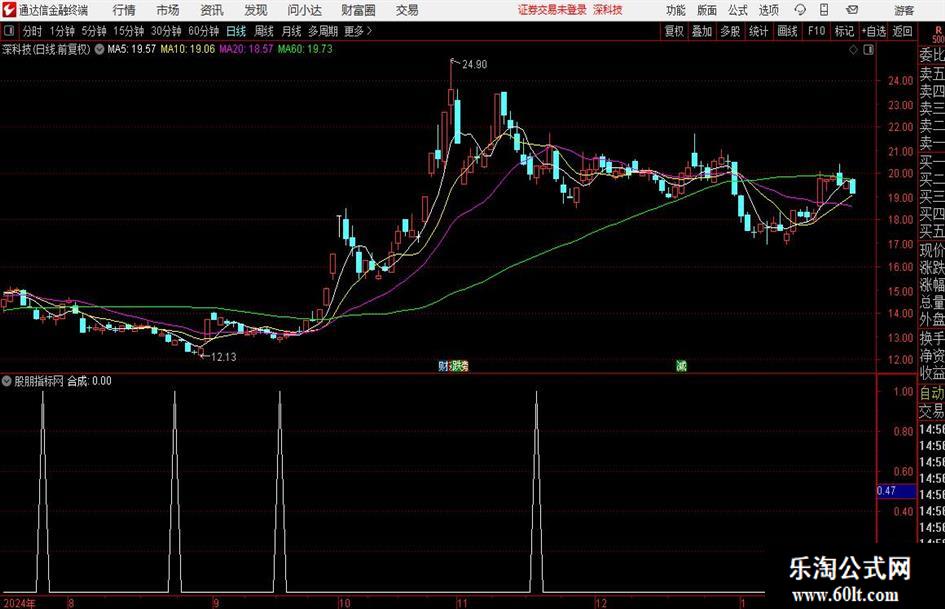
Task: Click the MA20: 18.57 indicator value
Action: click(246, 49)
